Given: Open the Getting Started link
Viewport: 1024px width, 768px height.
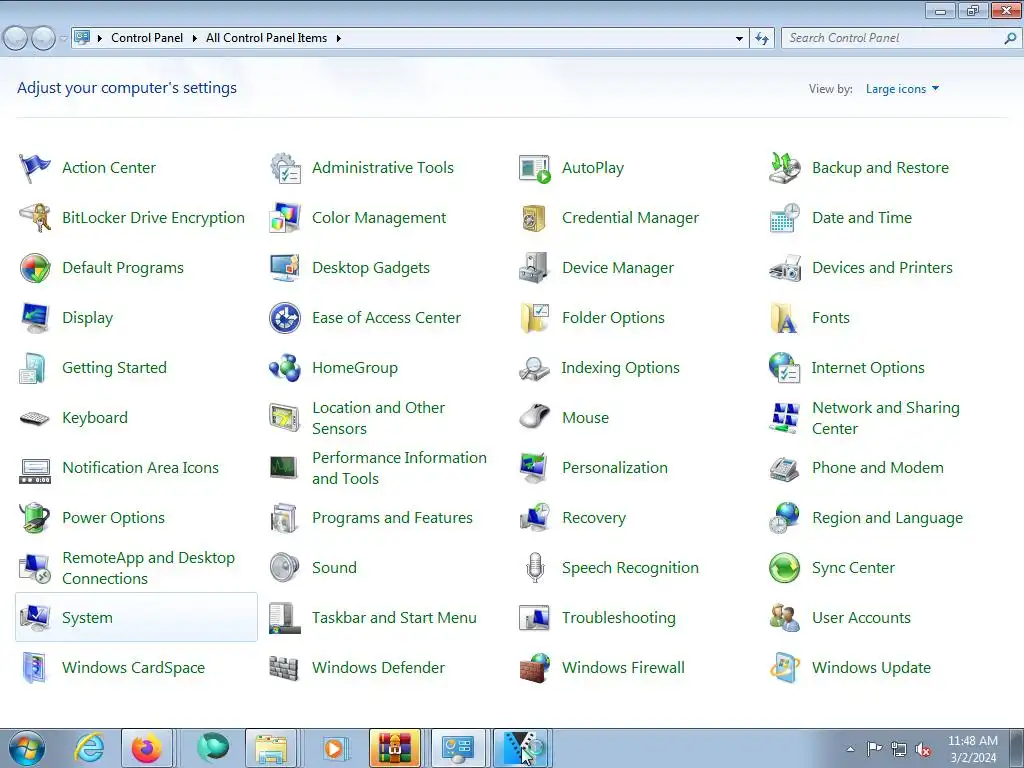Looking at the screenshot, I should click(x=114, y=368).
